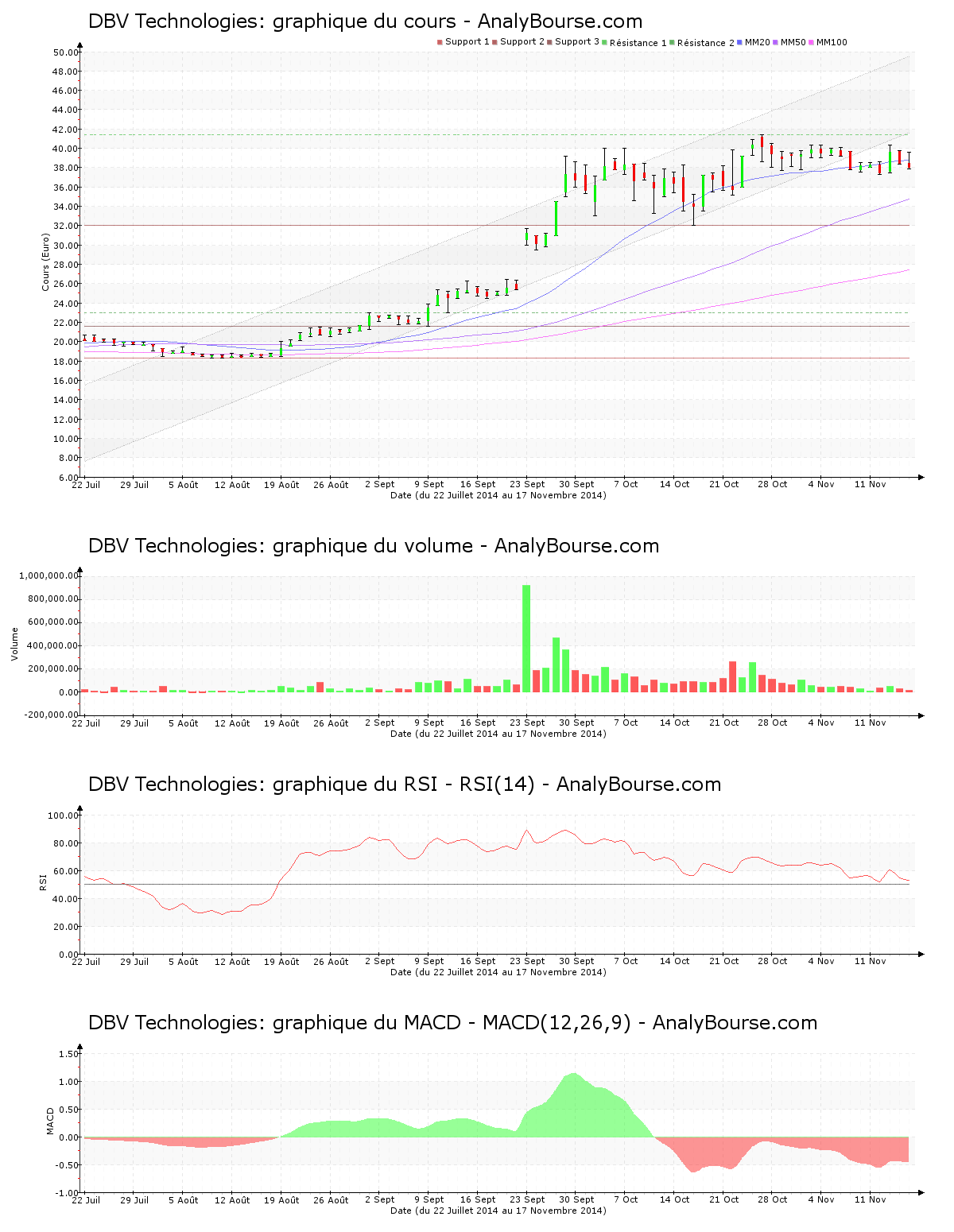The image size is (954, 1232).
Task: Select the 'MM100' legend label
Action: [832, 42]
